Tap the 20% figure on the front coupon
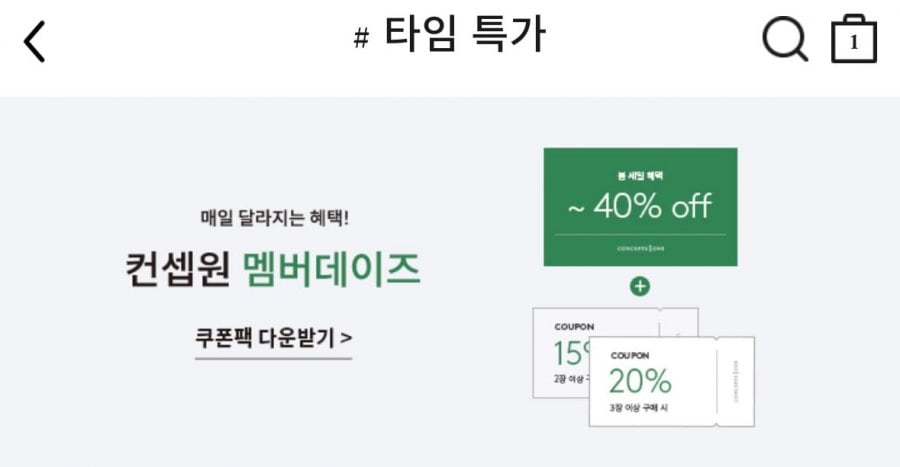 point(640,380)
